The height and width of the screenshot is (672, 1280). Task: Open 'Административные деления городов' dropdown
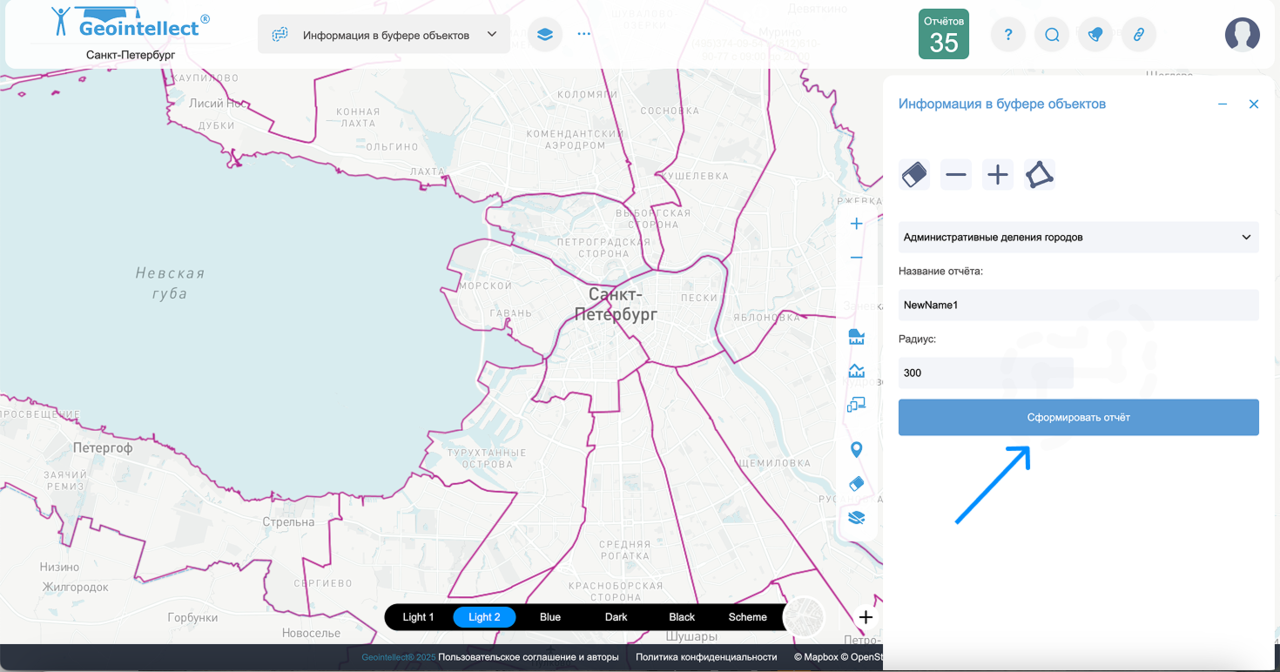1078,237
